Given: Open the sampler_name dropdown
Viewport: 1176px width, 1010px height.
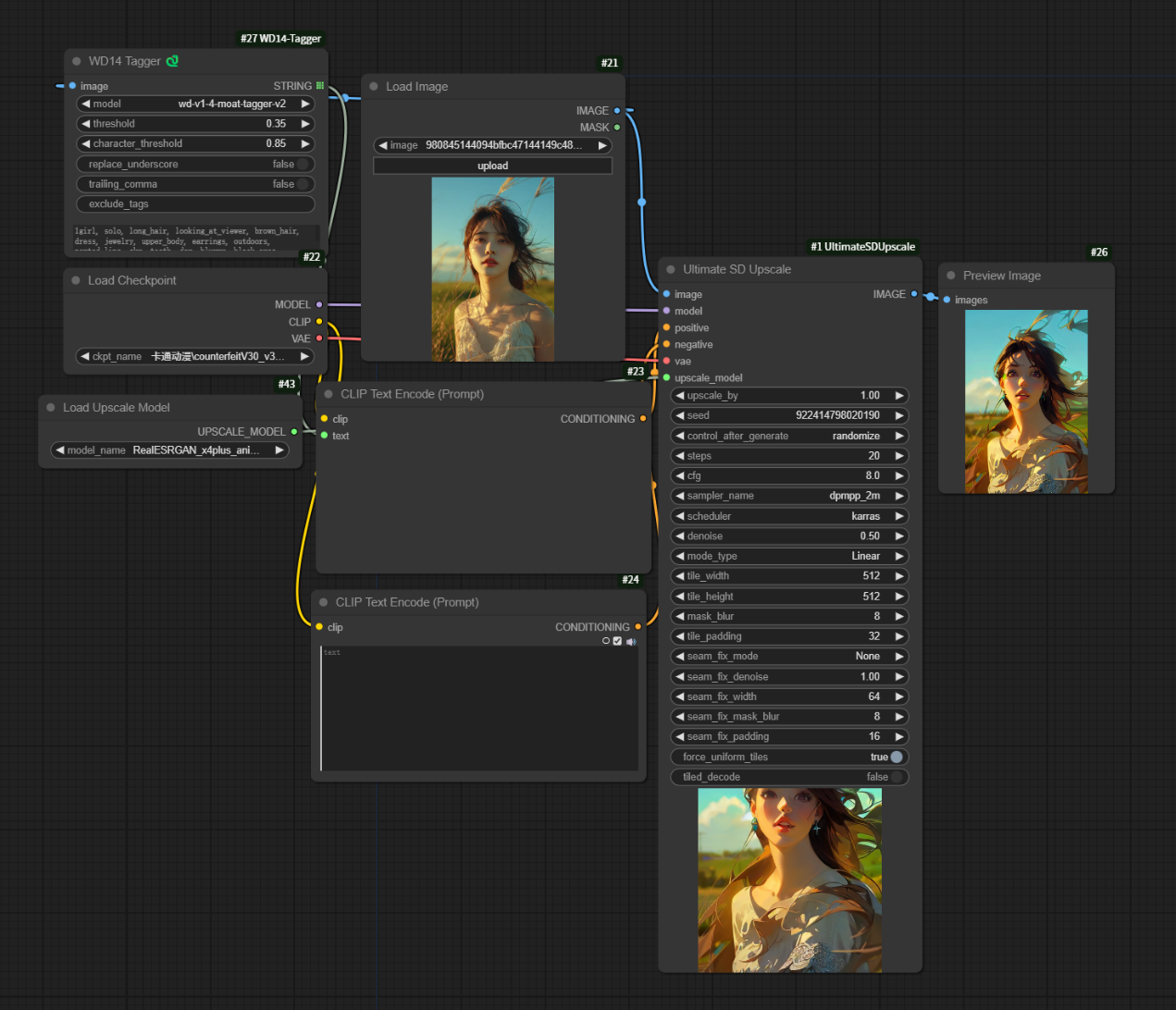Looking at the screenshot, I should (789, 497).
